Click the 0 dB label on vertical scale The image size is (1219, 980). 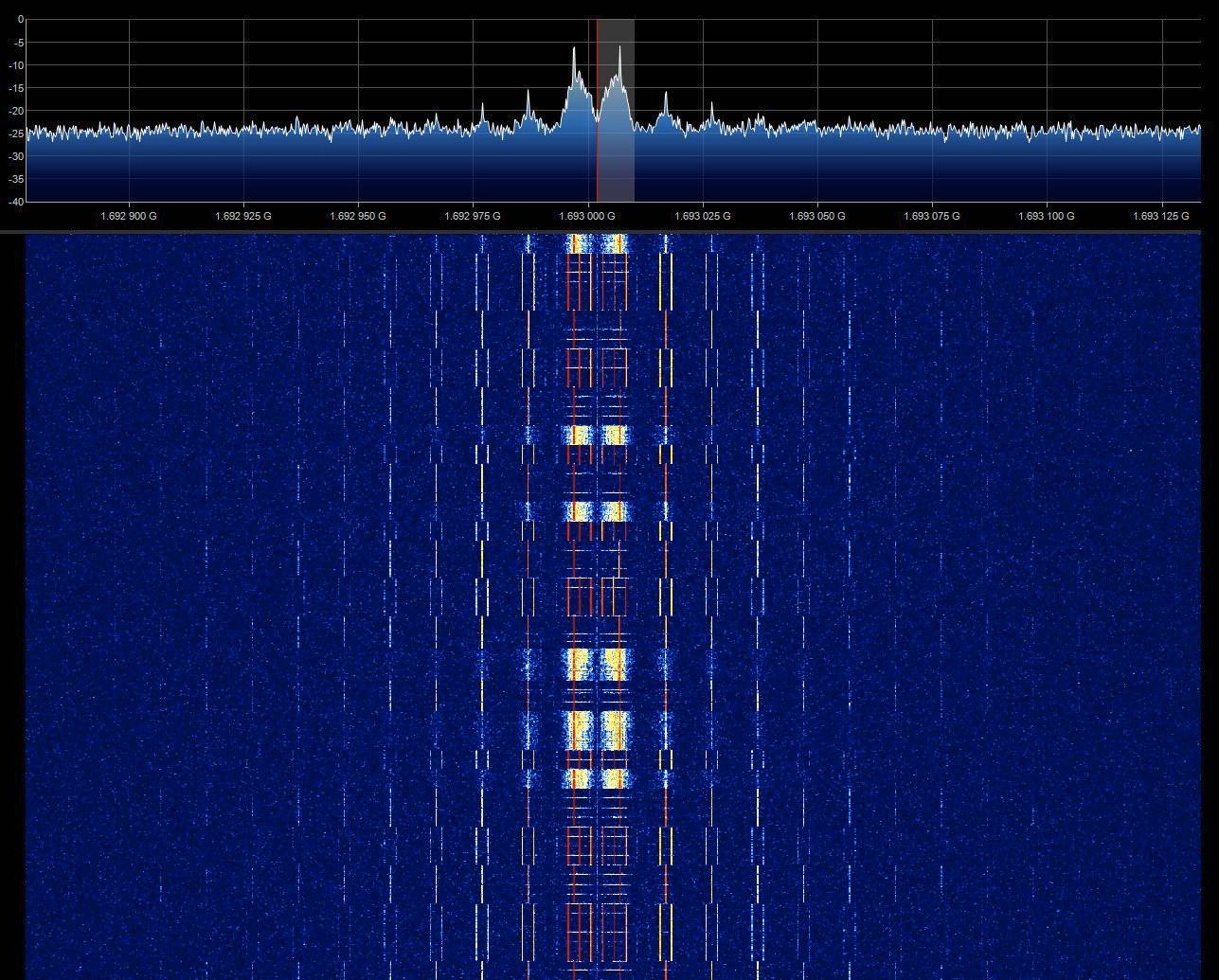[21, 20]
